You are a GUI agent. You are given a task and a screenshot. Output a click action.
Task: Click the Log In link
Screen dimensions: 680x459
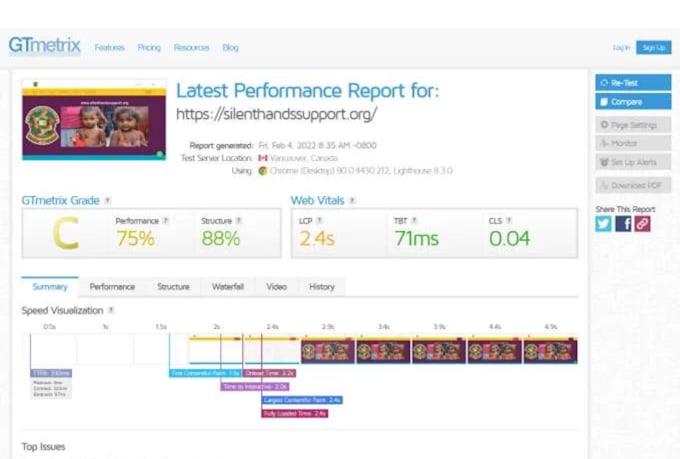point(621,48)
